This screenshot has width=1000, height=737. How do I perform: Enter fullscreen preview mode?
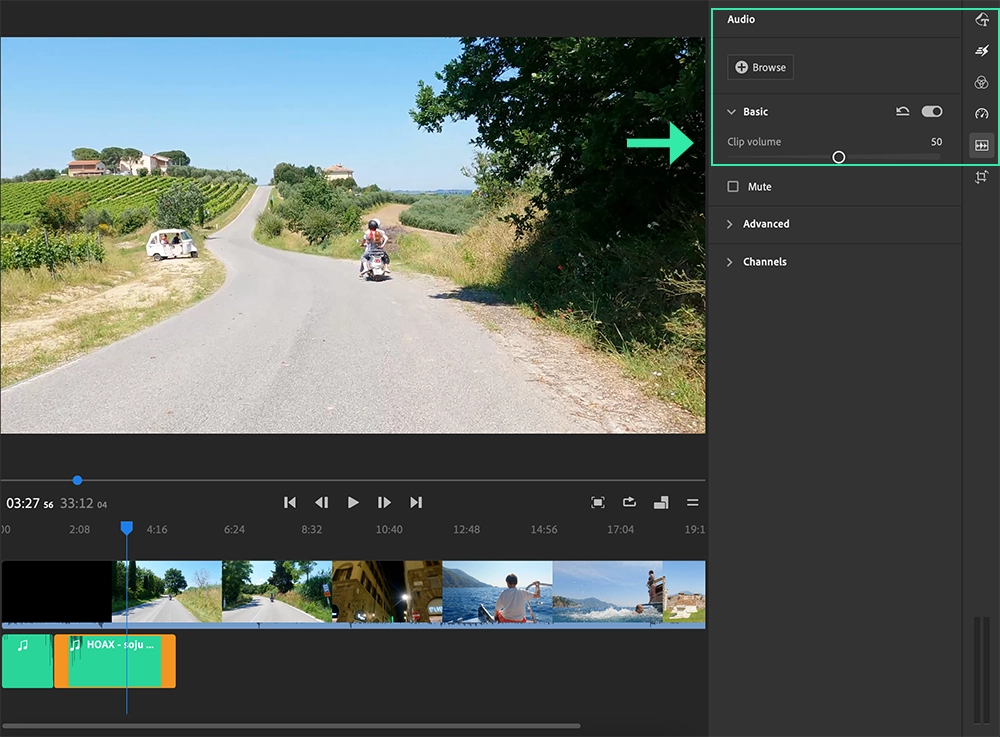[600, 503]
